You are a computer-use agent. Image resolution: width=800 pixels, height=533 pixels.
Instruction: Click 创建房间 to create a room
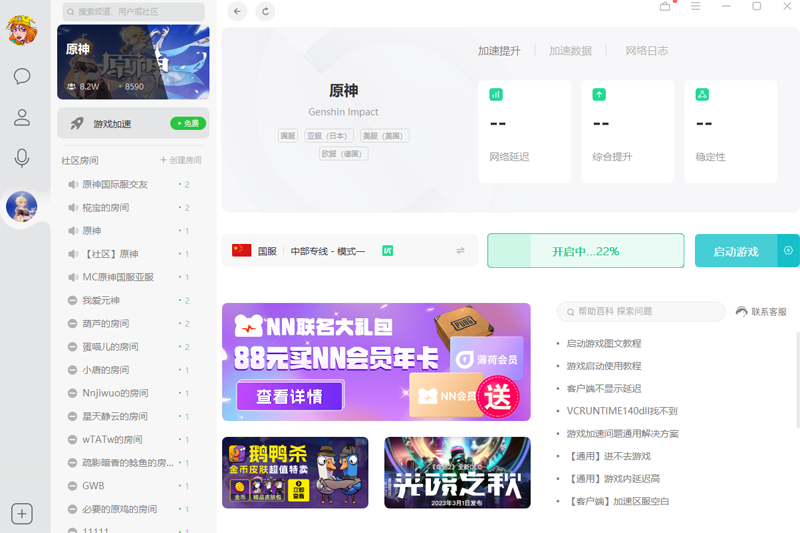(x=181, y=160)
